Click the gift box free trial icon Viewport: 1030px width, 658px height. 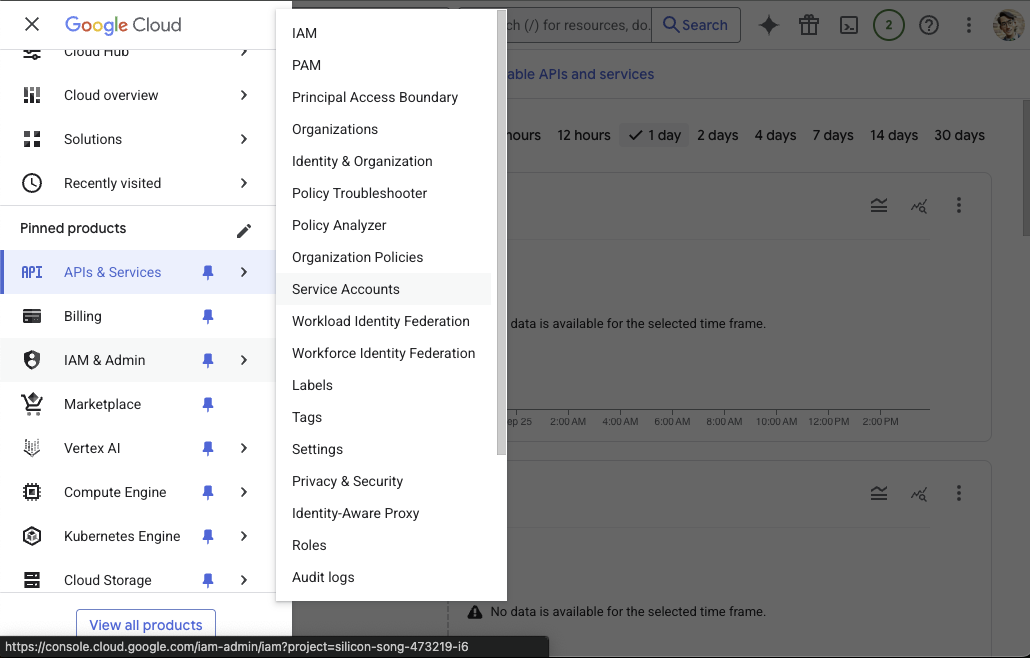point(809,25)
